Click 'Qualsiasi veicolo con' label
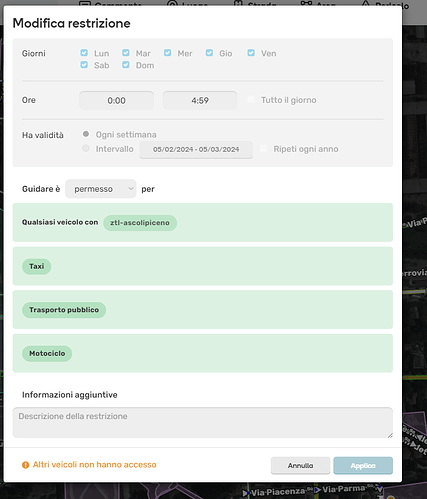 (60, 222)
